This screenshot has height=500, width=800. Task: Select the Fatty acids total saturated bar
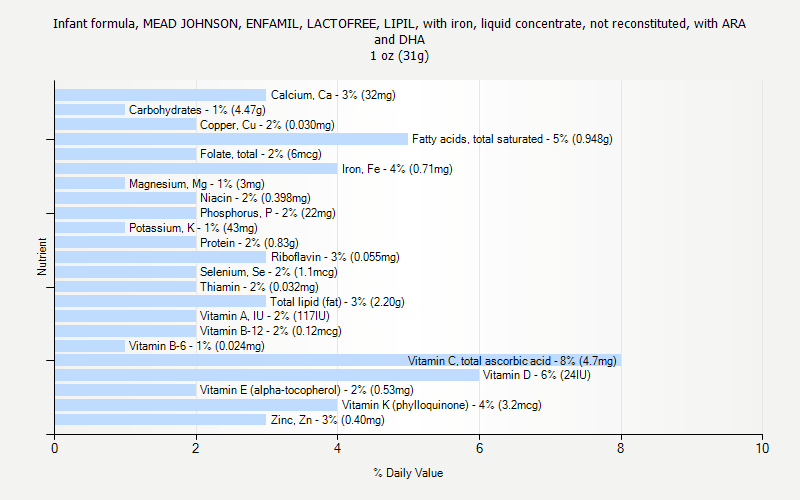pyautogui.click(x=231, y=139)
